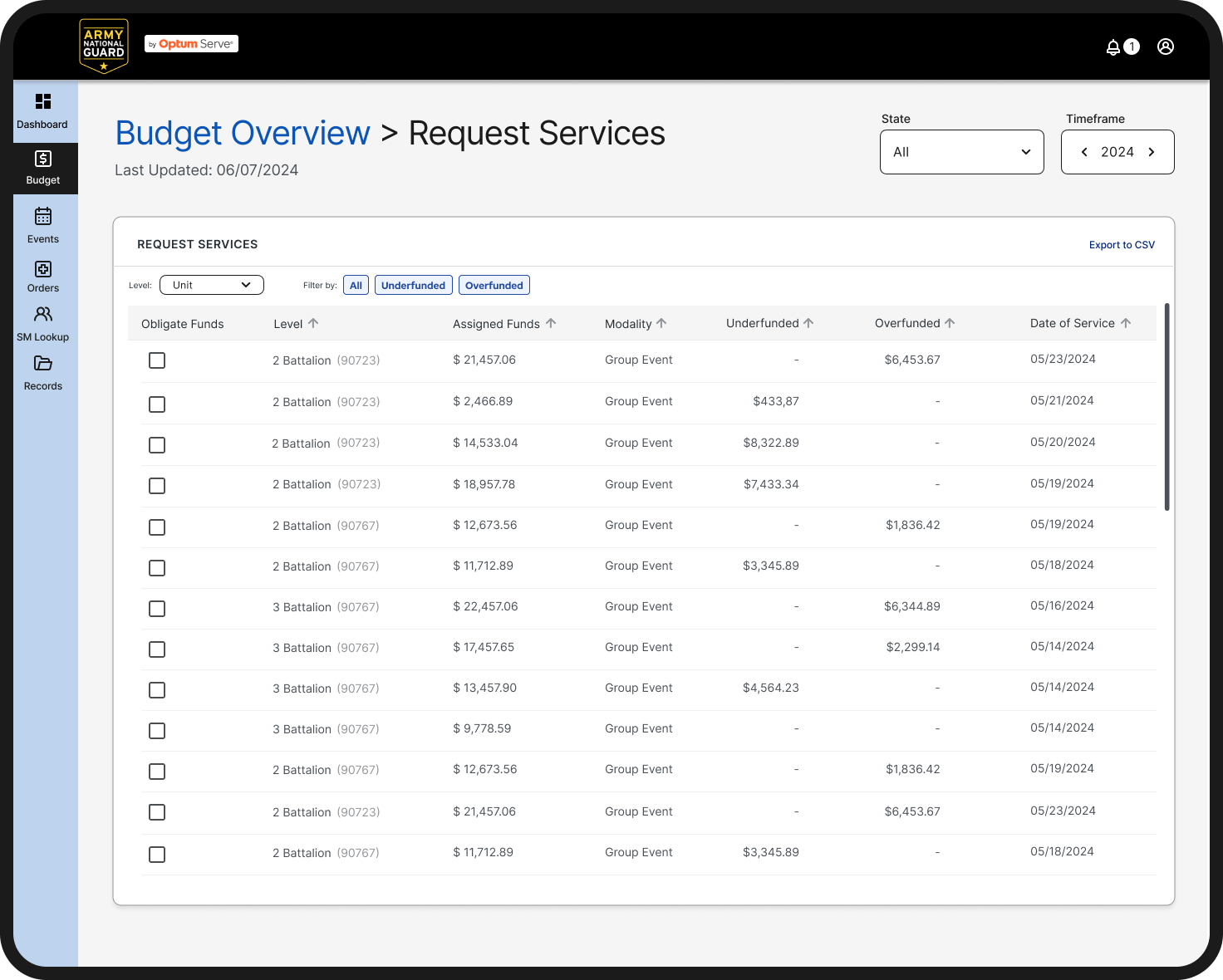Open the Events calendar icon
The width and height of the screenshot is (1223, 980).
coord(43,216)
